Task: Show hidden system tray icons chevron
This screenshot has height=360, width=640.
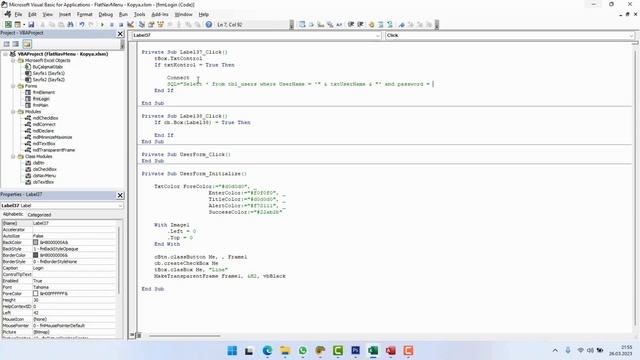Action: click(555, 350)
